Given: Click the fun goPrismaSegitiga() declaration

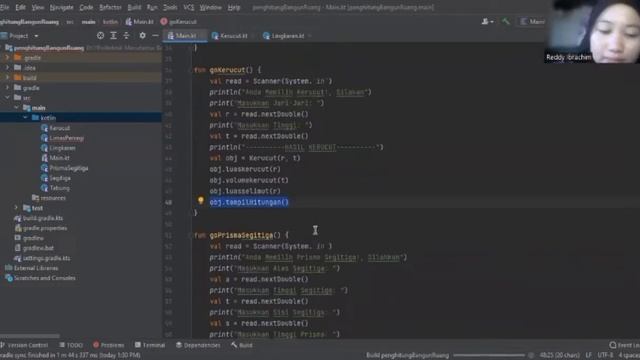Looking at the screenshot, I should point(241,236).
